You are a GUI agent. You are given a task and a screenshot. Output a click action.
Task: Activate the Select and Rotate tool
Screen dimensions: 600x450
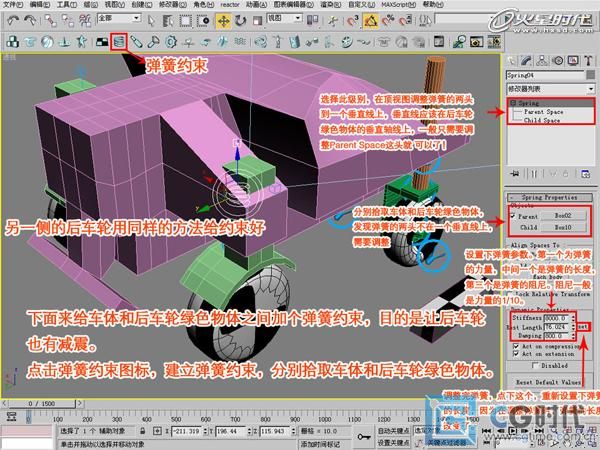pyautogui.click(x=240, y=21)
